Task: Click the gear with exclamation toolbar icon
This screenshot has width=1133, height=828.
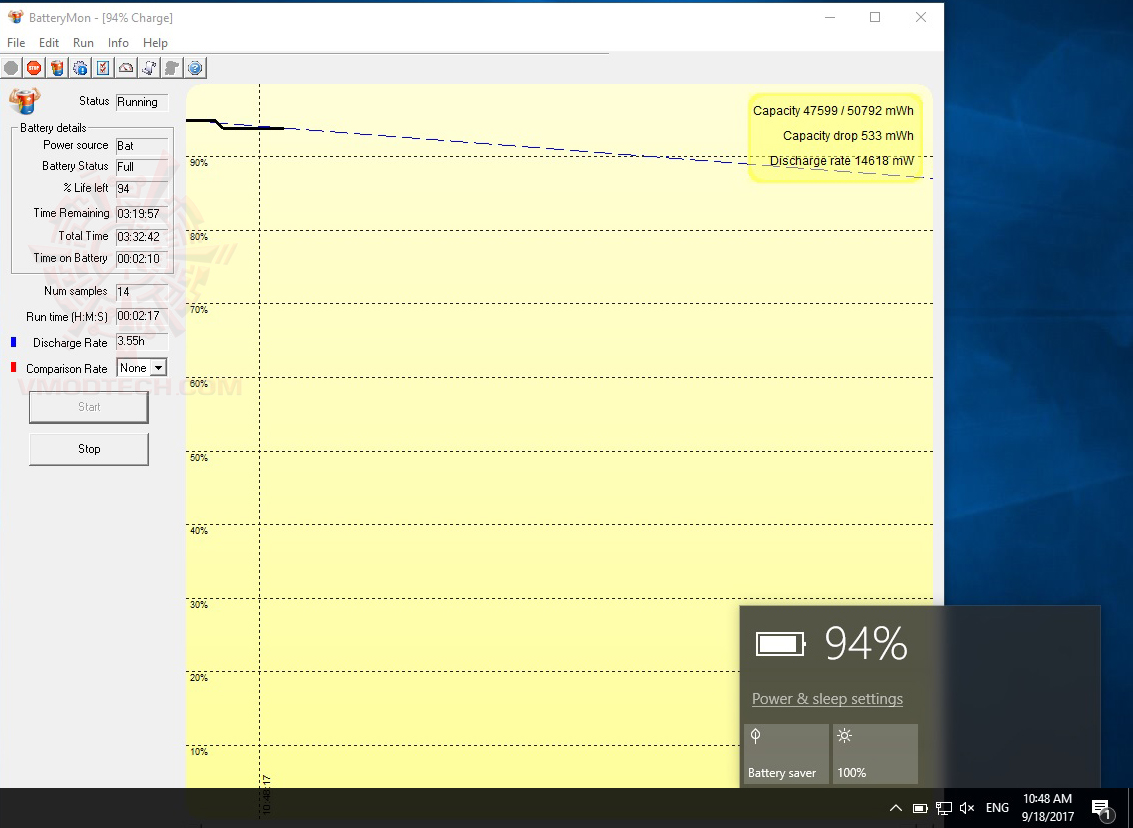Action: [80, 68]
